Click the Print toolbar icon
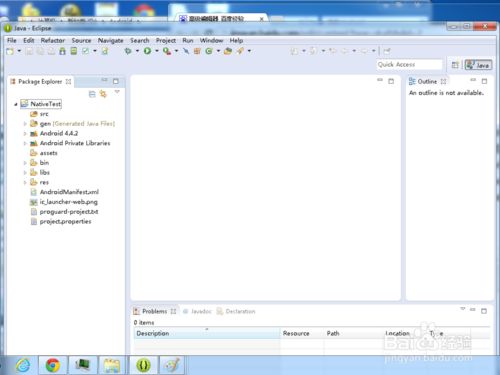Viewport: 500px width, 375px height. point(51,51)
